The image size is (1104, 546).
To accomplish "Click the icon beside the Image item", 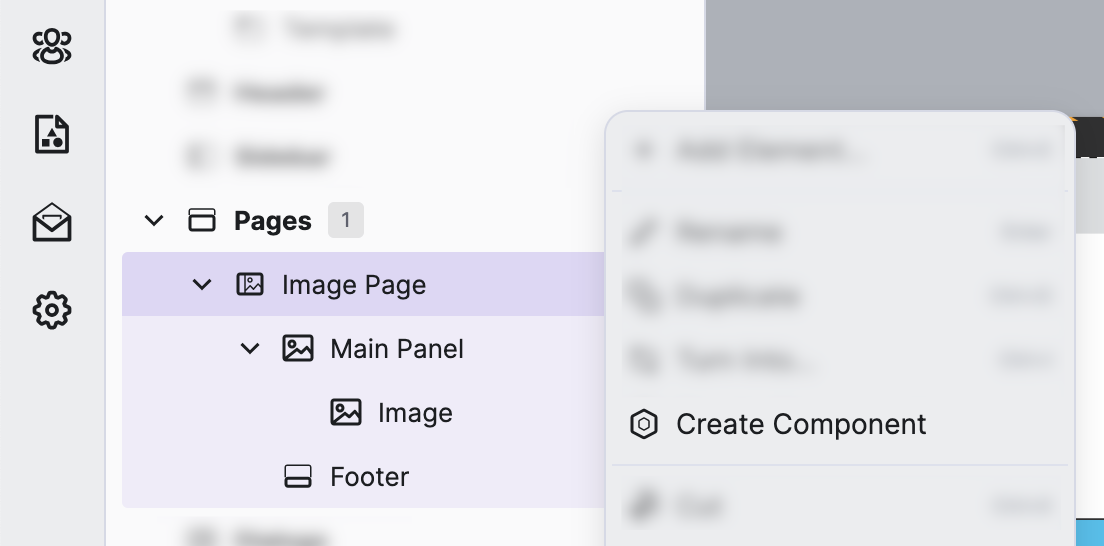I will [x=346, y=413].
